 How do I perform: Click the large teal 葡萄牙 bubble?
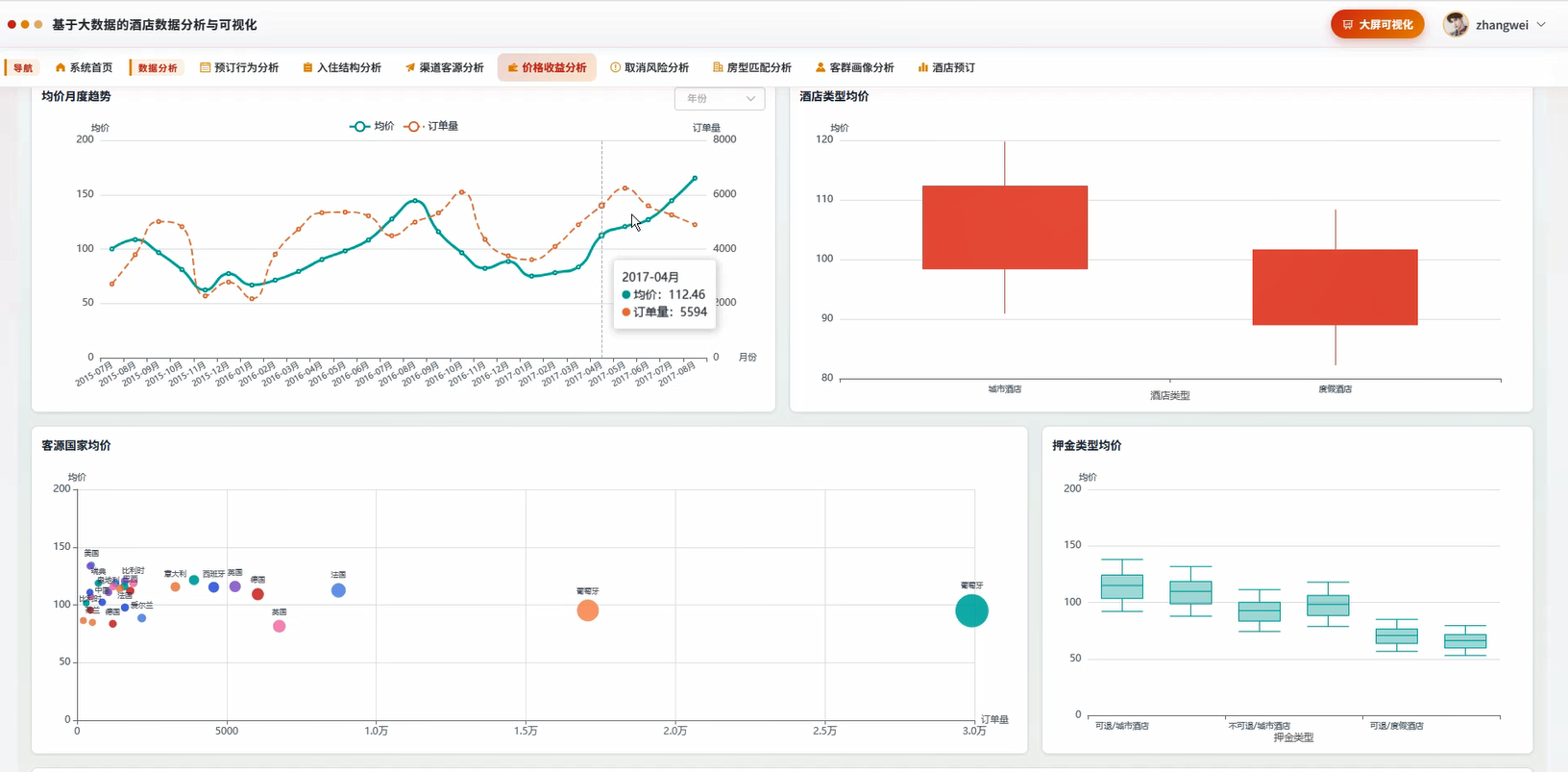[971, 610]
